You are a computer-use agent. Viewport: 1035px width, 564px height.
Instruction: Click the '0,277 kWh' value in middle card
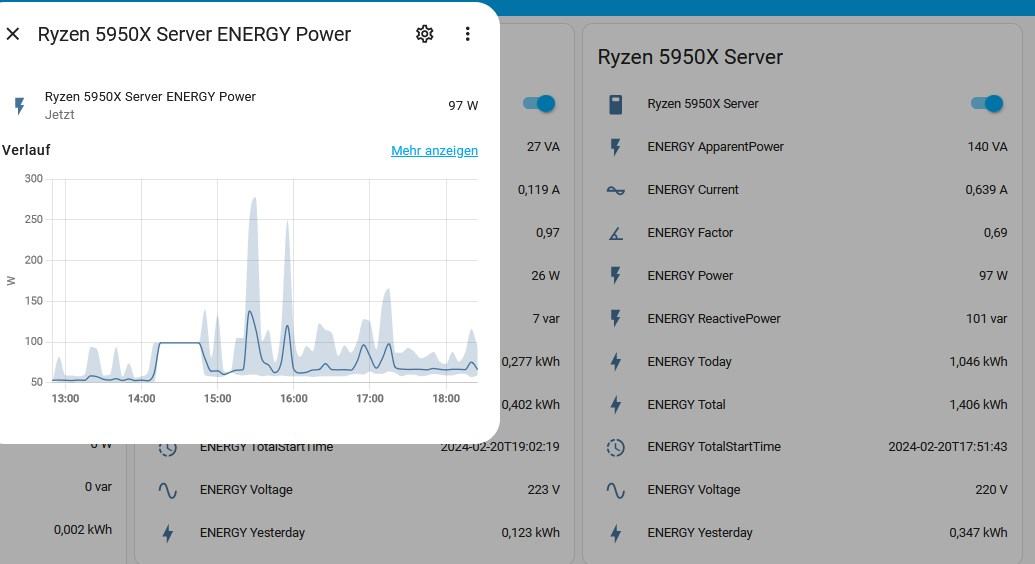(531, 361)
